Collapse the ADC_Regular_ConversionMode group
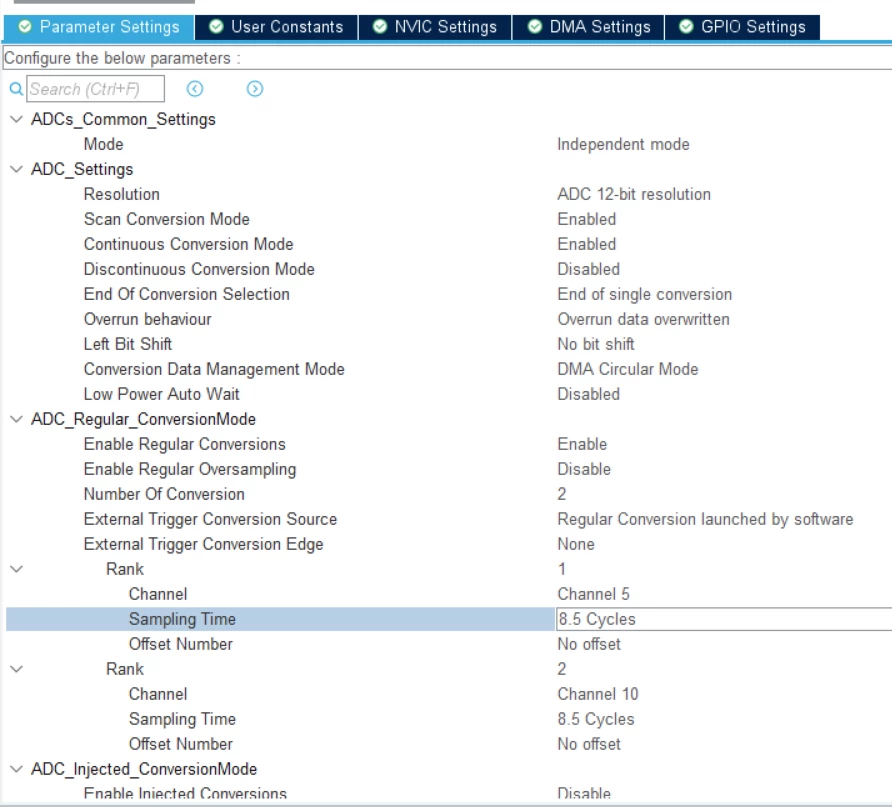892x807 pixels. 17,419
